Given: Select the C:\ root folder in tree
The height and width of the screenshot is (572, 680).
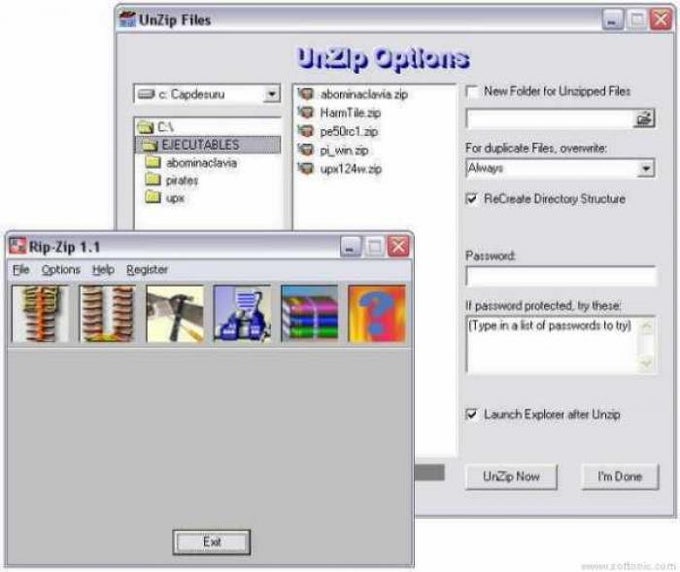Looking at the screenshot, I should [166, 127].
